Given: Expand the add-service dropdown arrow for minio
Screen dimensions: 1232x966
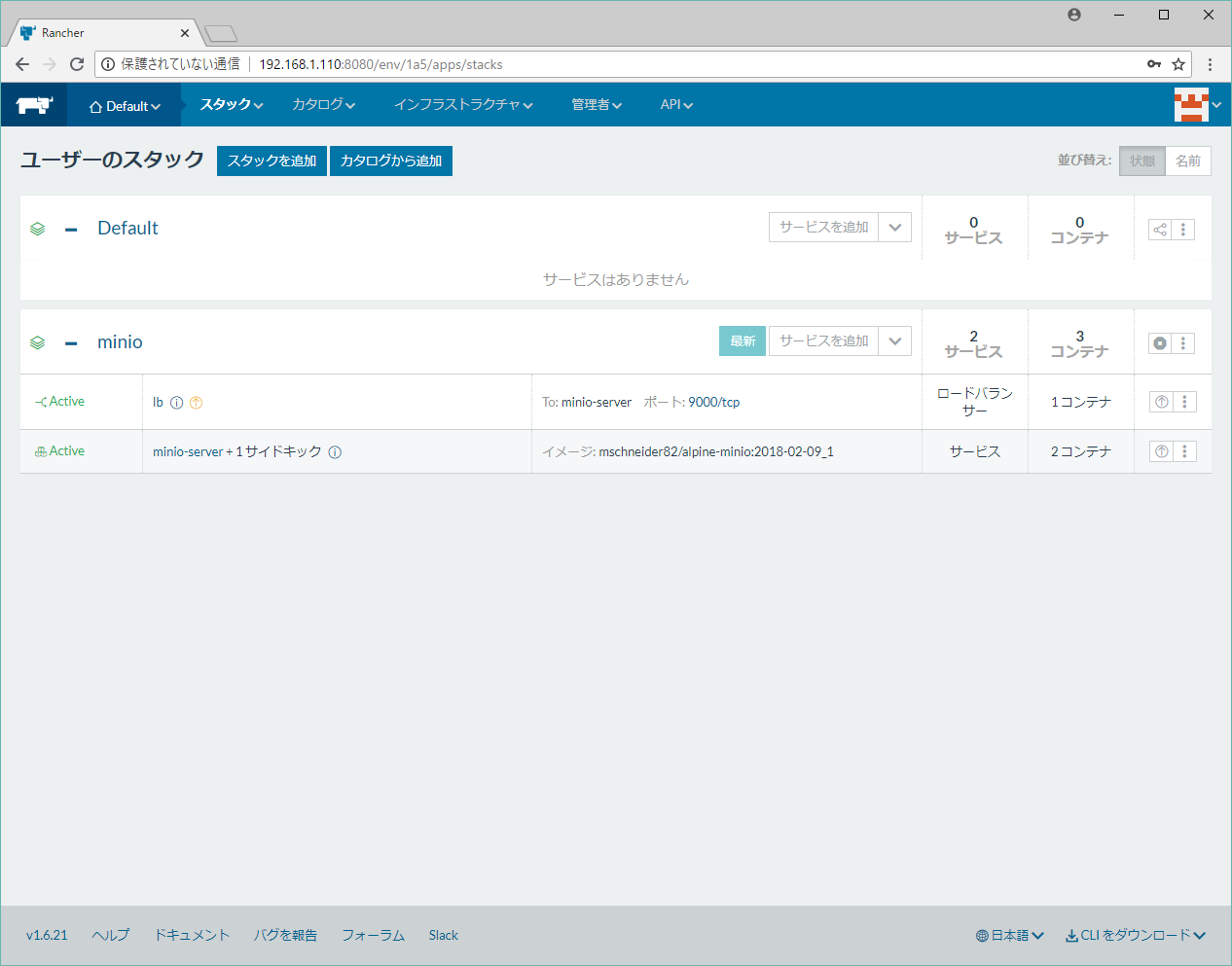Looking at the screenshot, I should tap(894, 341).
